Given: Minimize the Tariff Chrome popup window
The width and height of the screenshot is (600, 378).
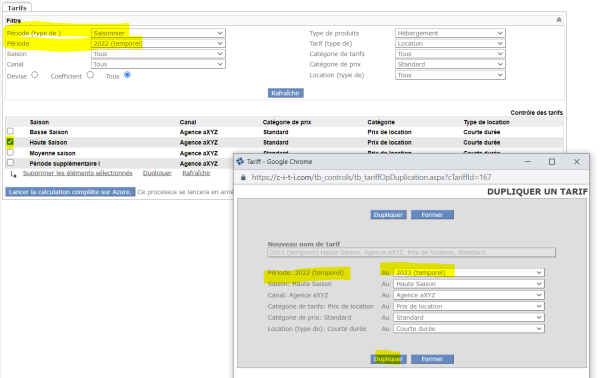Looking at the screenshot, I should [528, 161].
